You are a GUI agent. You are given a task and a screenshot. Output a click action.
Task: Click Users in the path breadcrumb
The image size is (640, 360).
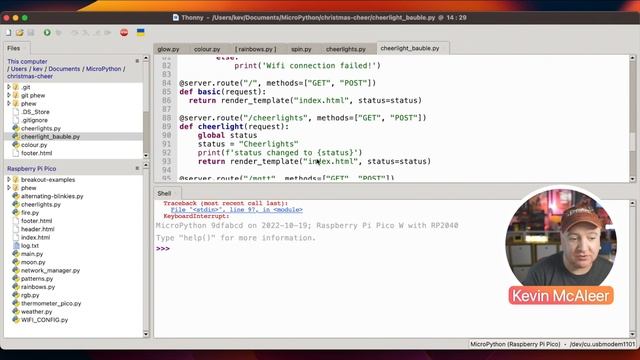19,69
